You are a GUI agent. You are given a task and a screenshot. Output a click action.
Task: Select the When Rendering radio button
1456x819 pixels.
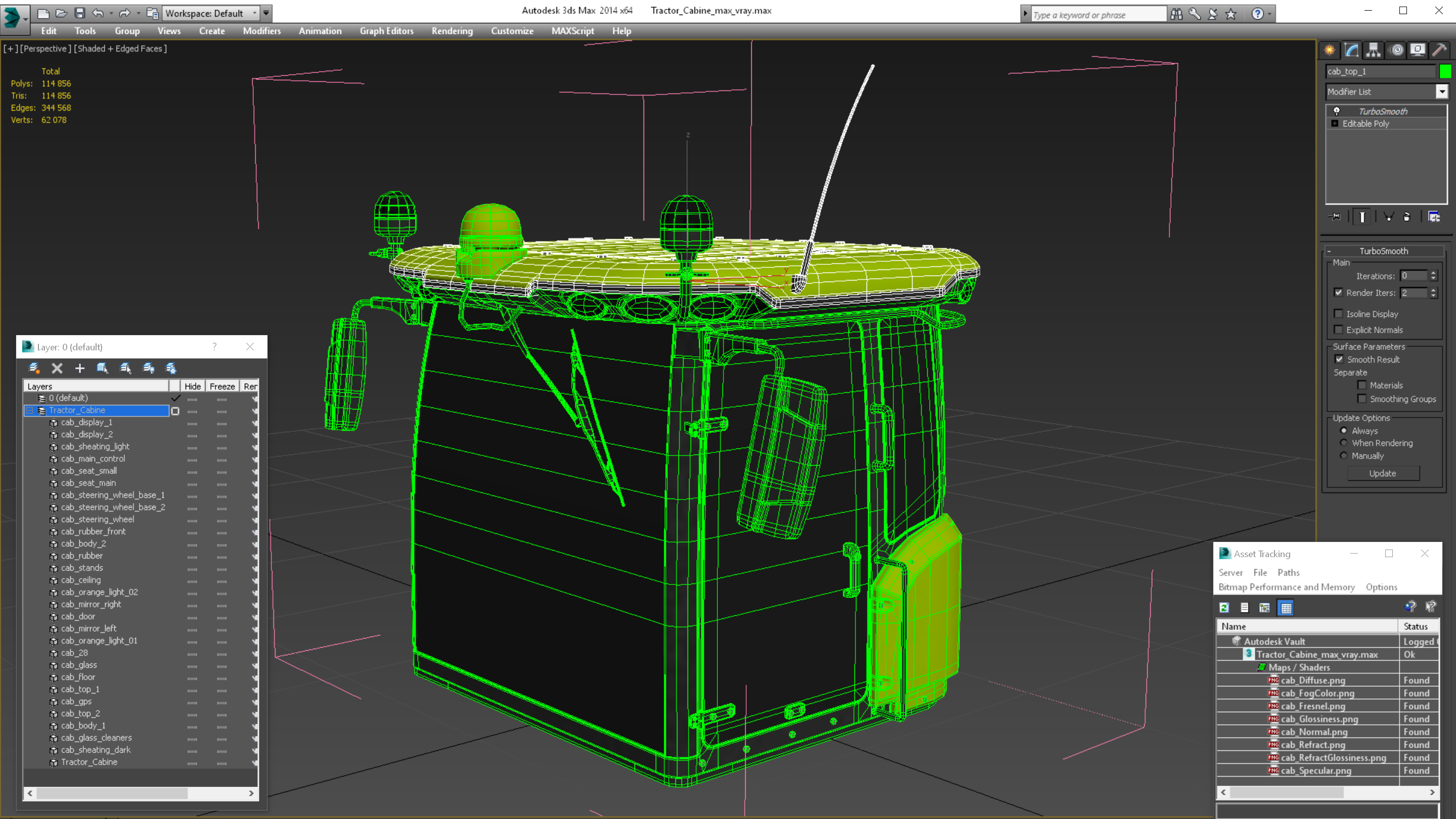(1344, 442)
